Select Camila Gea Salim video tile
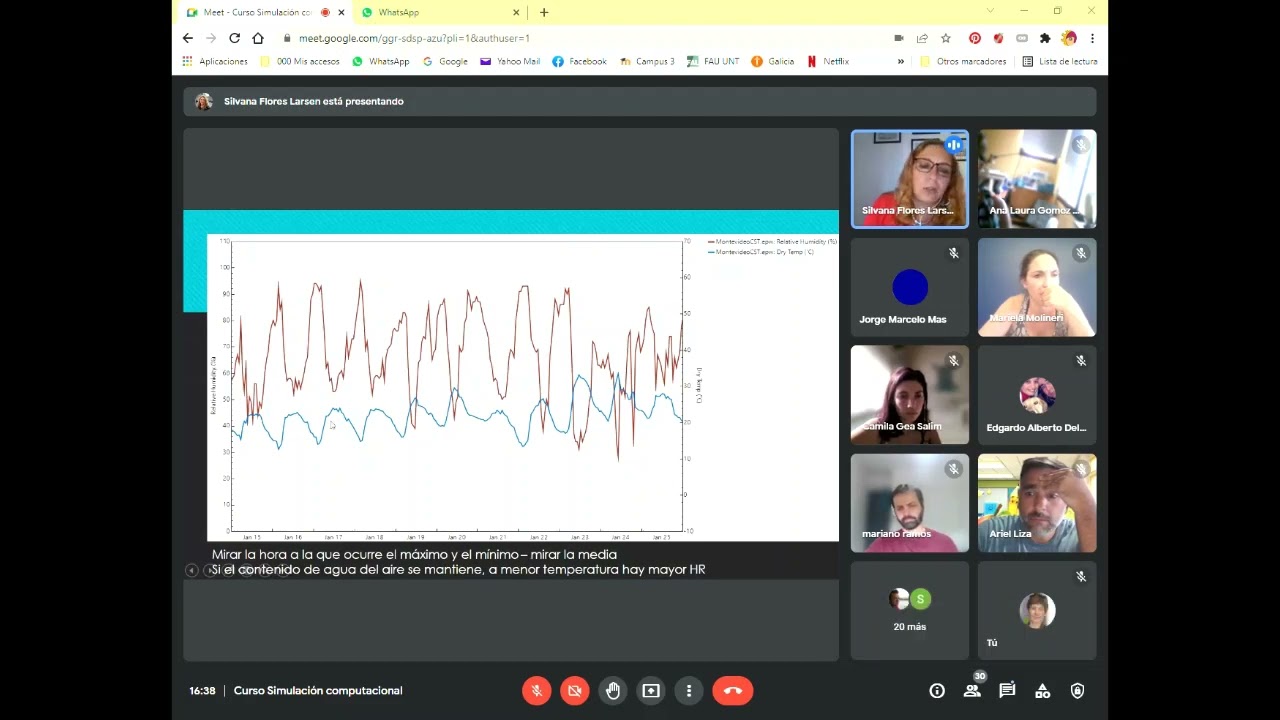 909,395
